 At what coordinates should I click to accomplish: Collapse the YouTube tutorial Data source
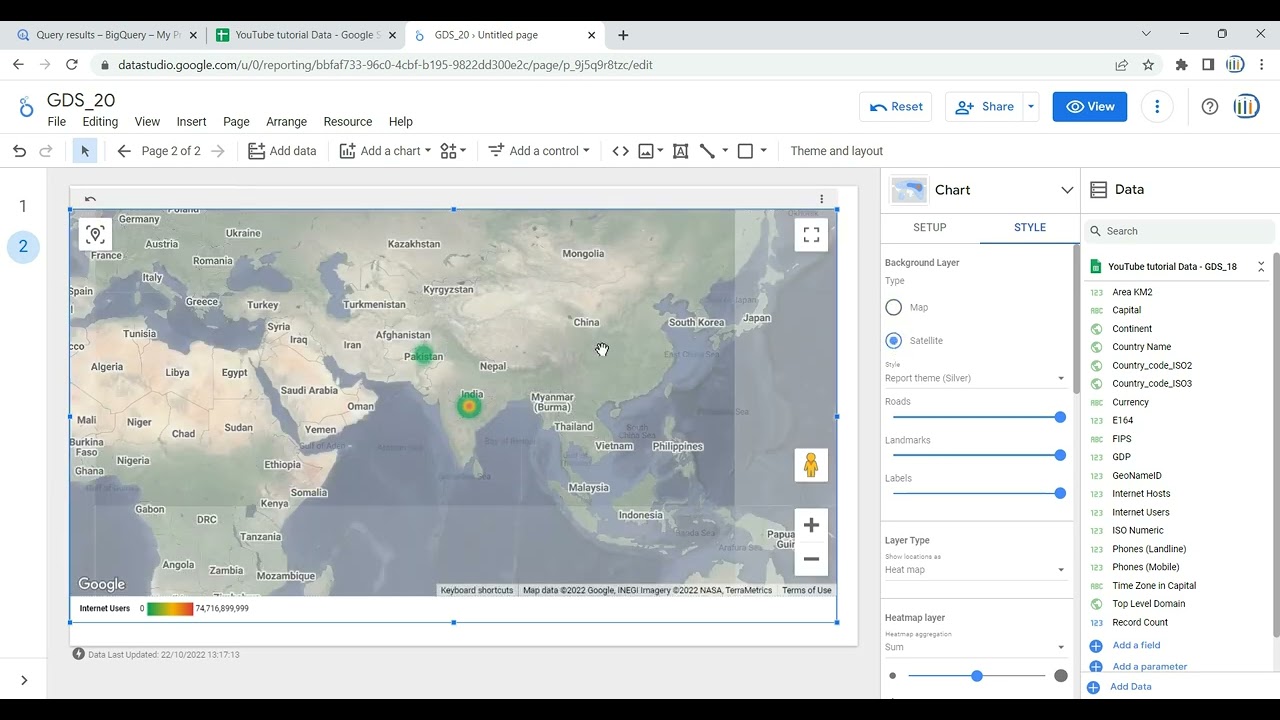1261,267
